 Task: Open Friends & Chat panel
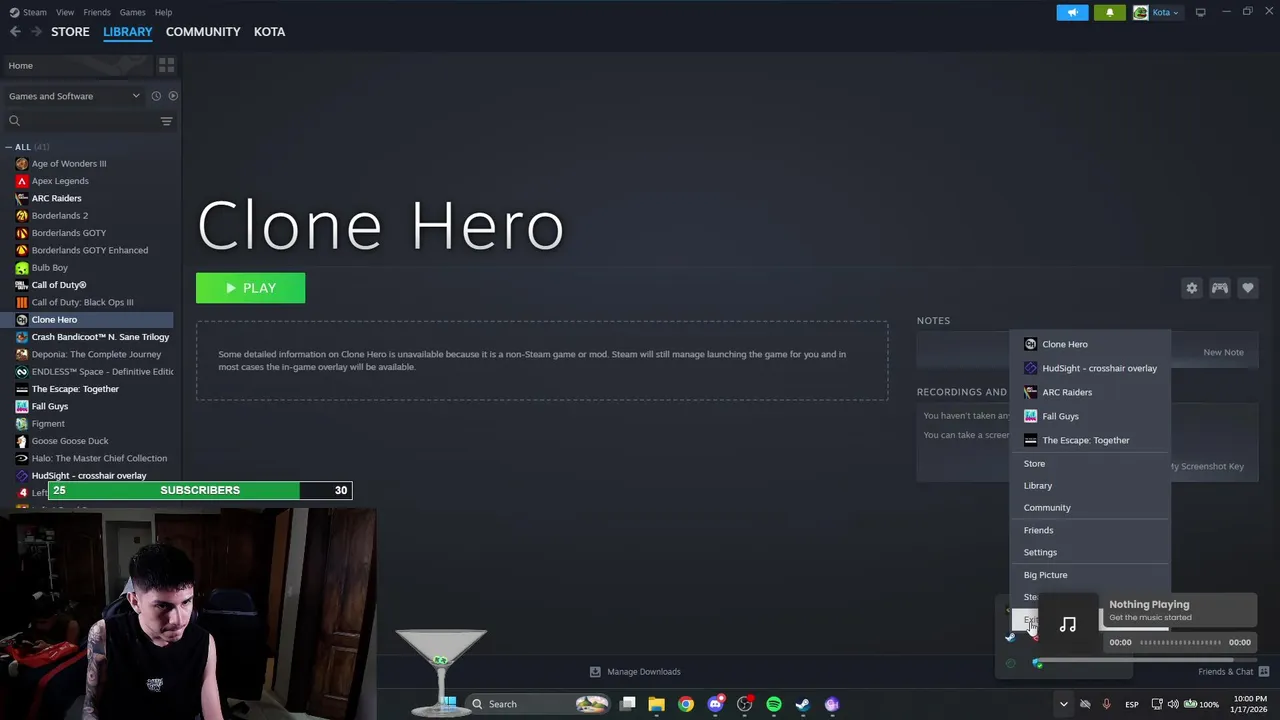point(1233,672)
